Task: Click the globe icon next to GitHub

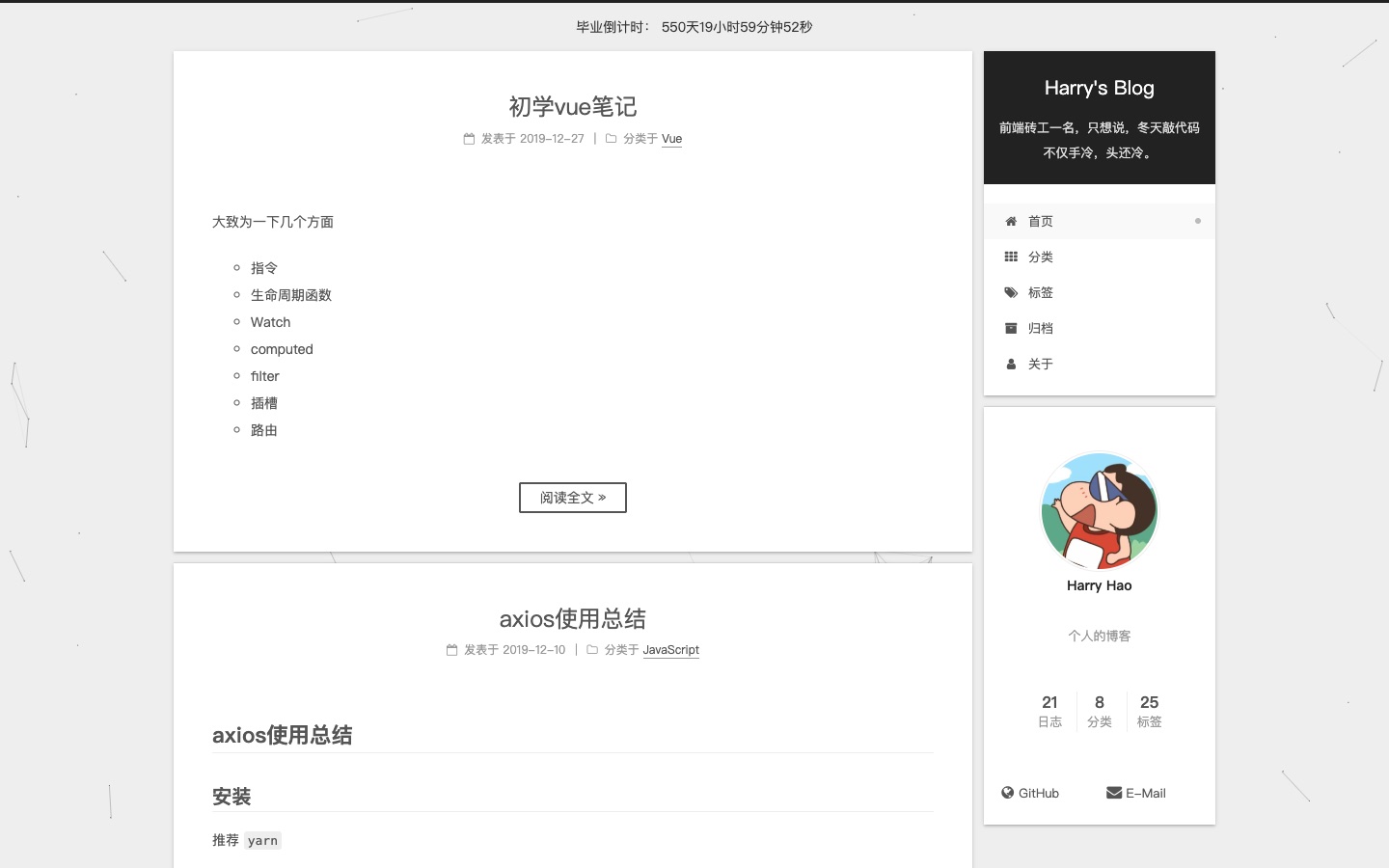Action: click(1007, 793)
